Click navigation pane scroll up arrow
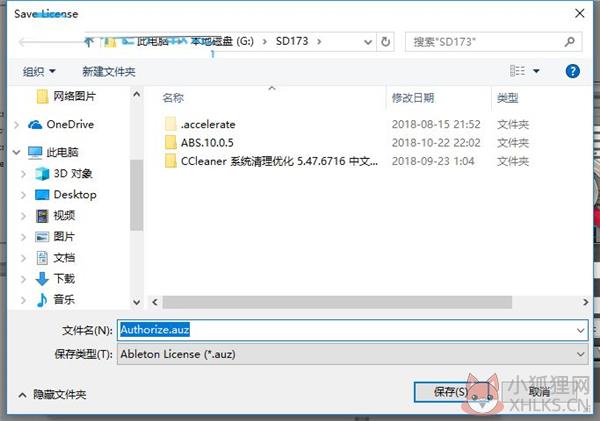This screenshot has height=421, width=600. coord(137,94)
